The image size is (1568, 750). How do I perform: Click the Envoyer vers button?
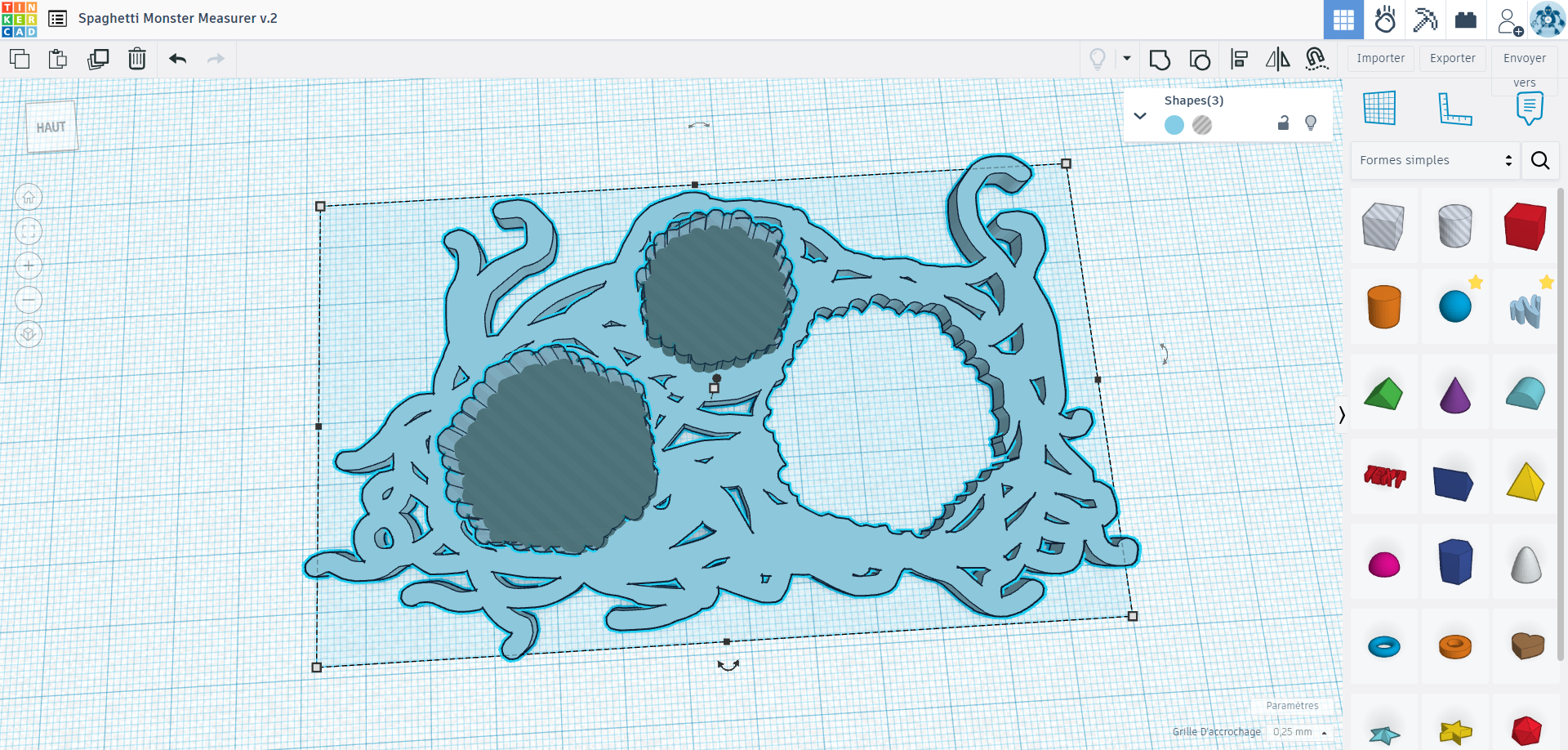[x=1525, y=69]
